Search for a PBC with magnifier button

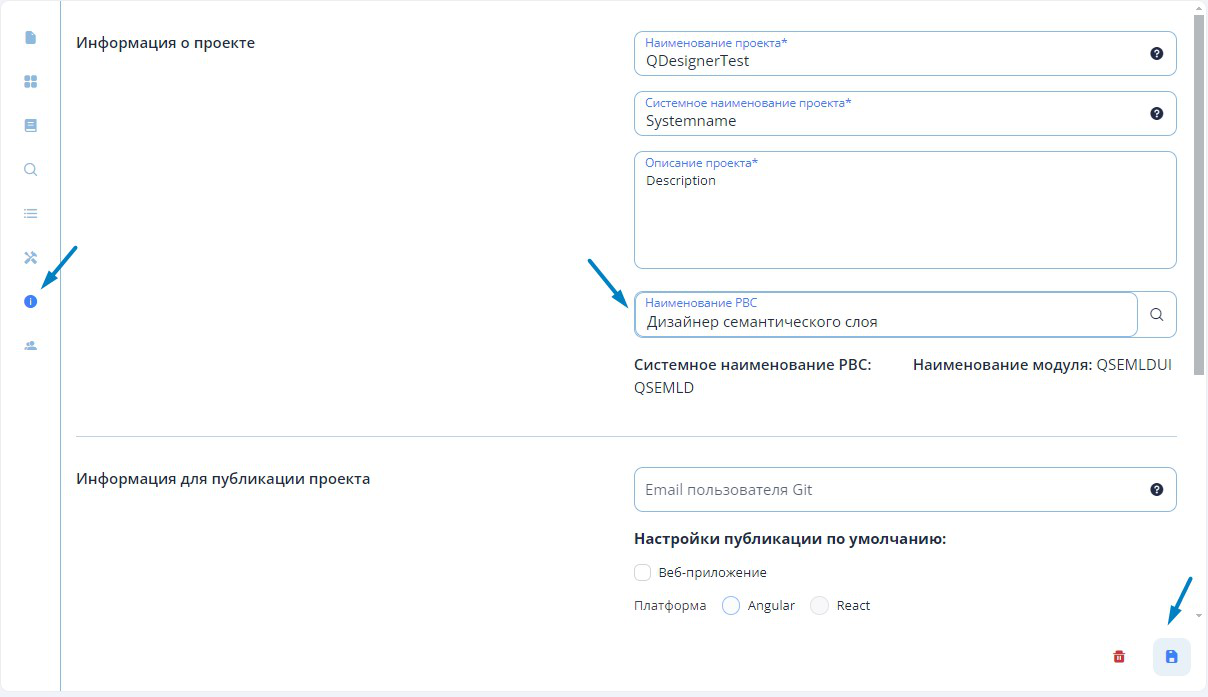(1157, 314)
